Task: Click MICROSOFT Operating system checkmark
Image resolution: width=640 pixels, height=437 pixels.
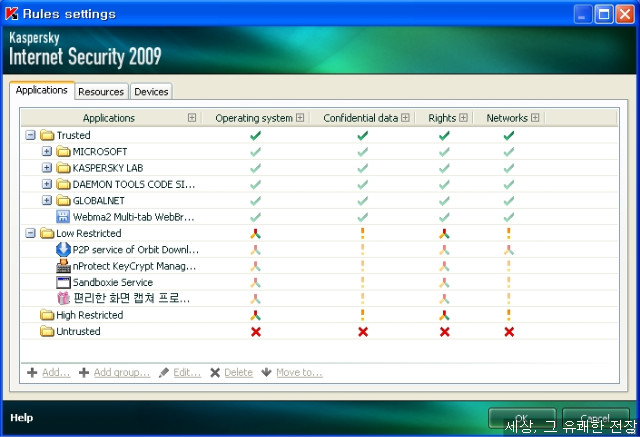Action: point(256,152)
